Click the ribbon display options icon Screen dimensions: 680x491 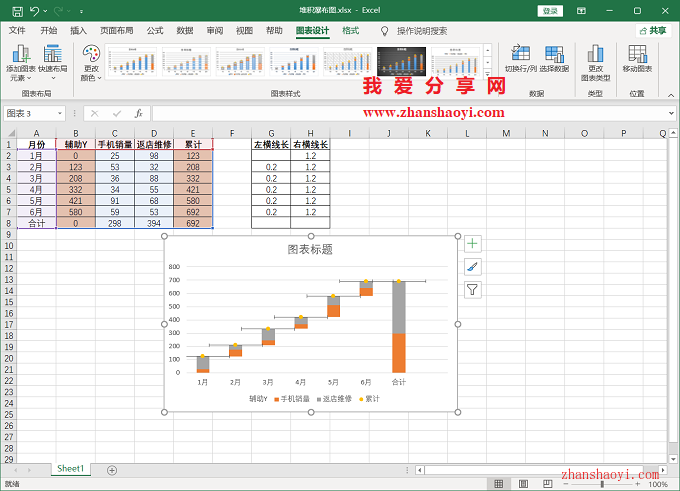[582, 11]
